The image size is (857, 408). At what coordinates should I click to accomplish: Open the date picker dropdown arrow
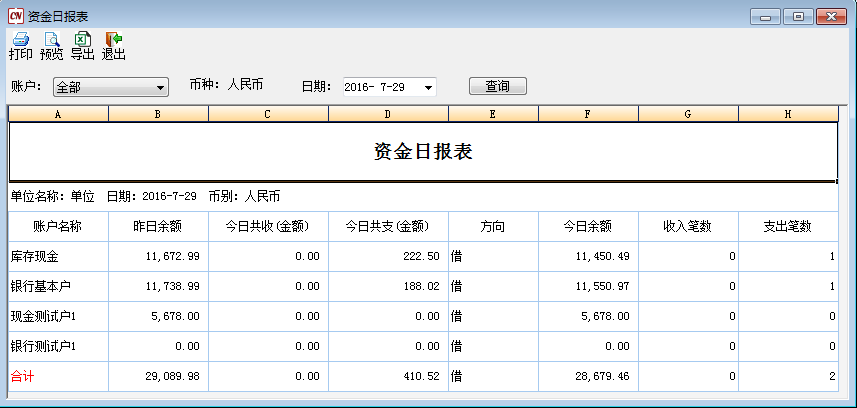tap(428, 87)
